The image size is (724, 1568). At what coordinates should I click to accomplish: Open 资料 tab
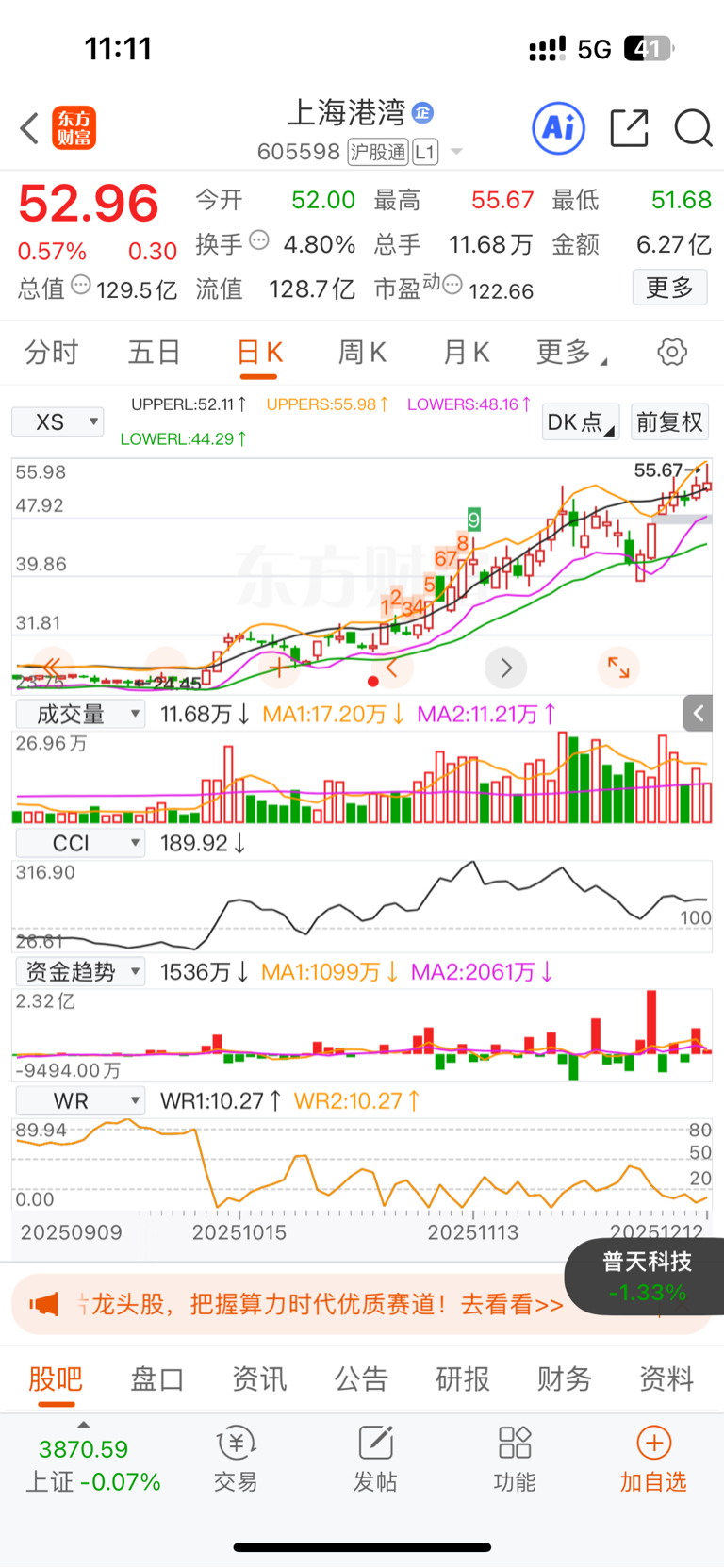tap(666, 1379)
